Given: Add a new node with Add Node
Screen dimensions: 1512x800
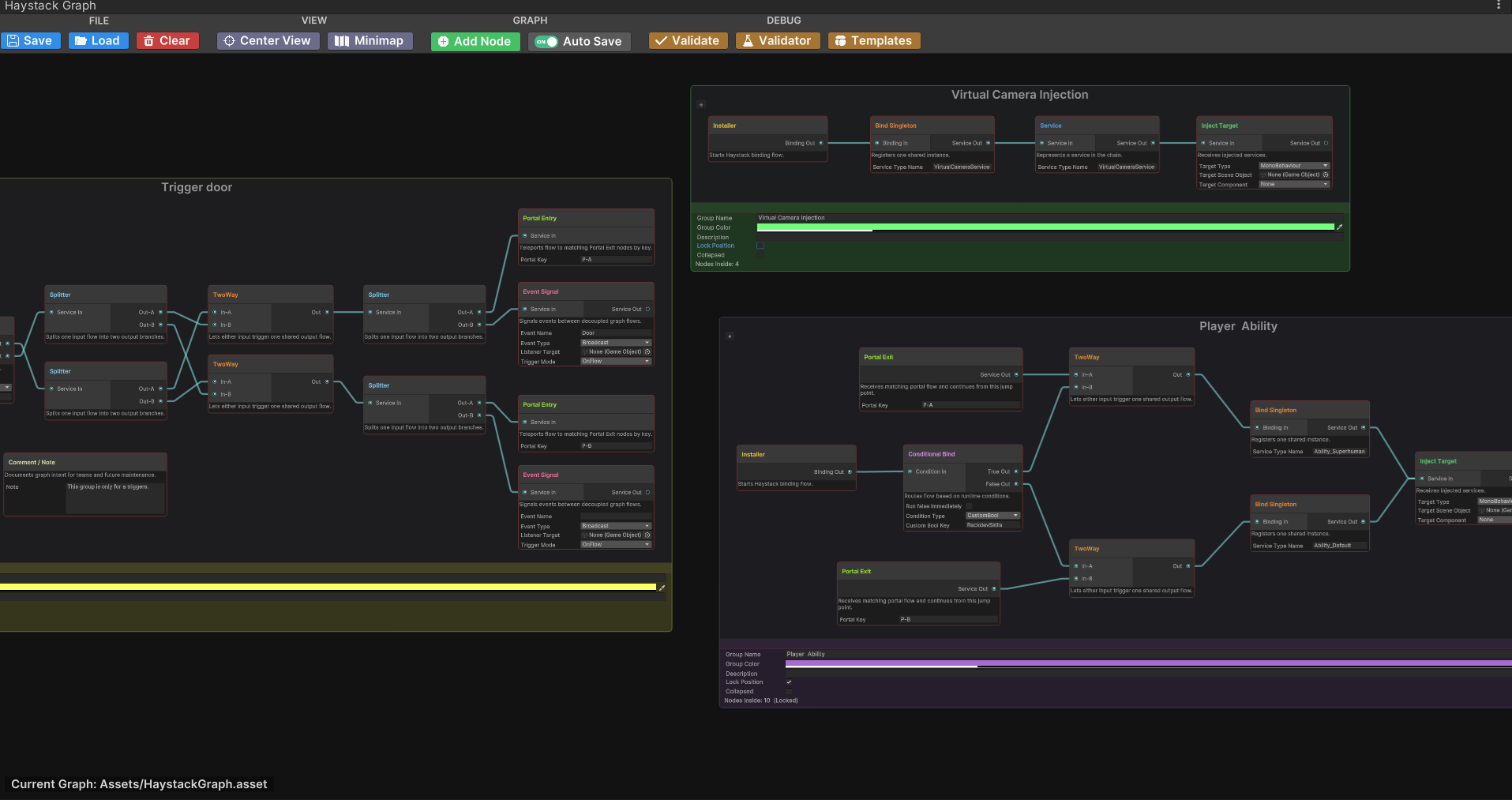Looking at the screenshot, I should coord(475,42).
